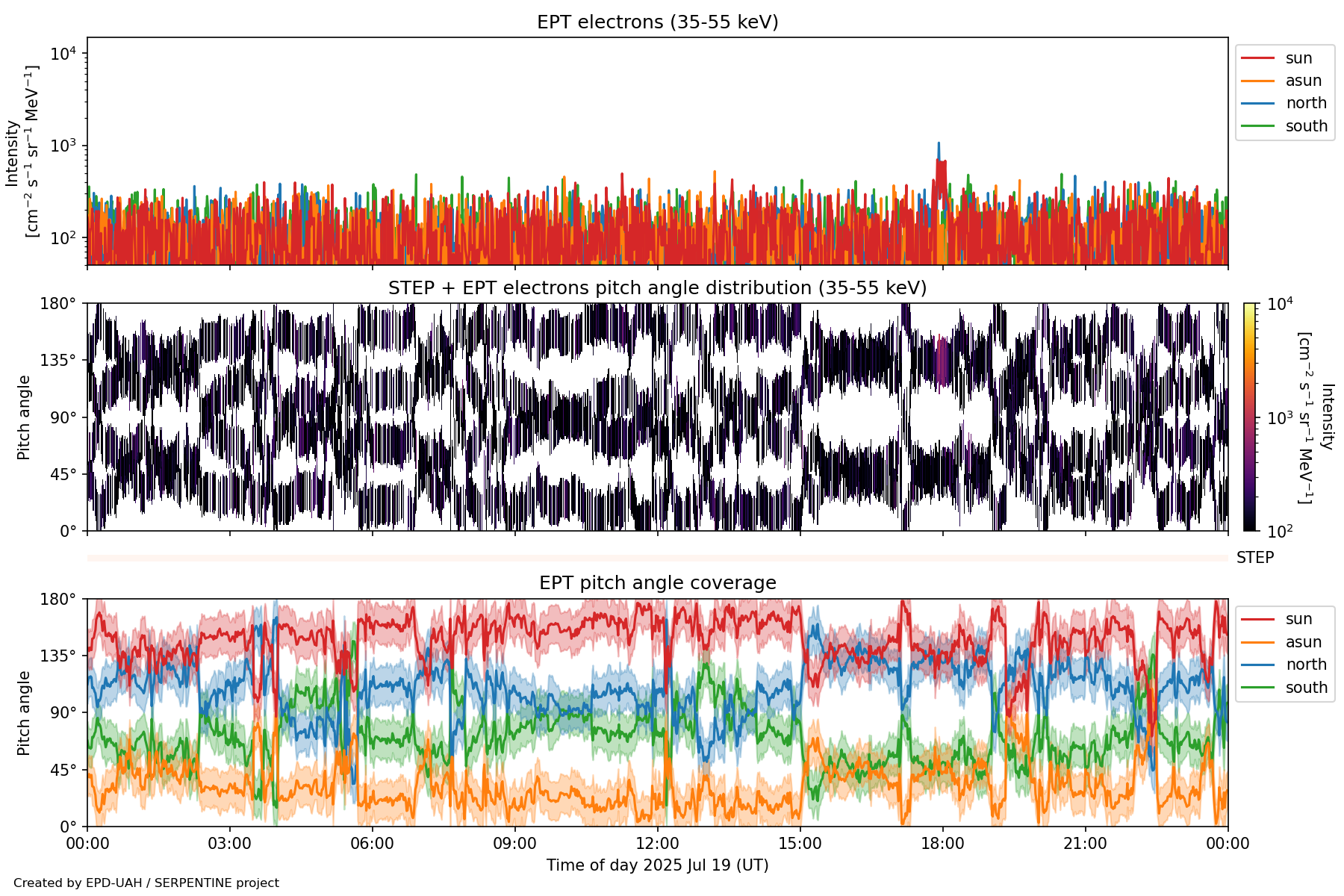1344x896 pixels.
Task: Select the asun entry in the top legend
Action: (1303, 81)
